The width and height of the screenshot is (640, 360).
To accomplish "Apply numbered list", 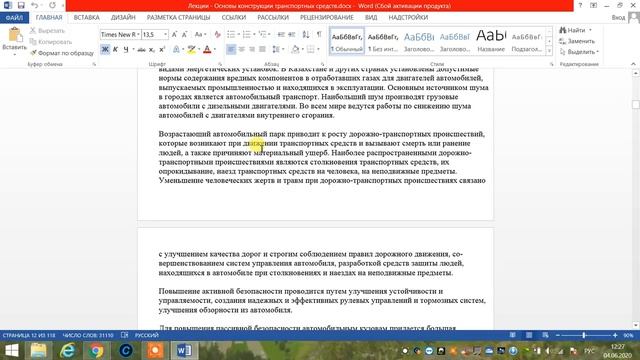I will pos(247,35).
